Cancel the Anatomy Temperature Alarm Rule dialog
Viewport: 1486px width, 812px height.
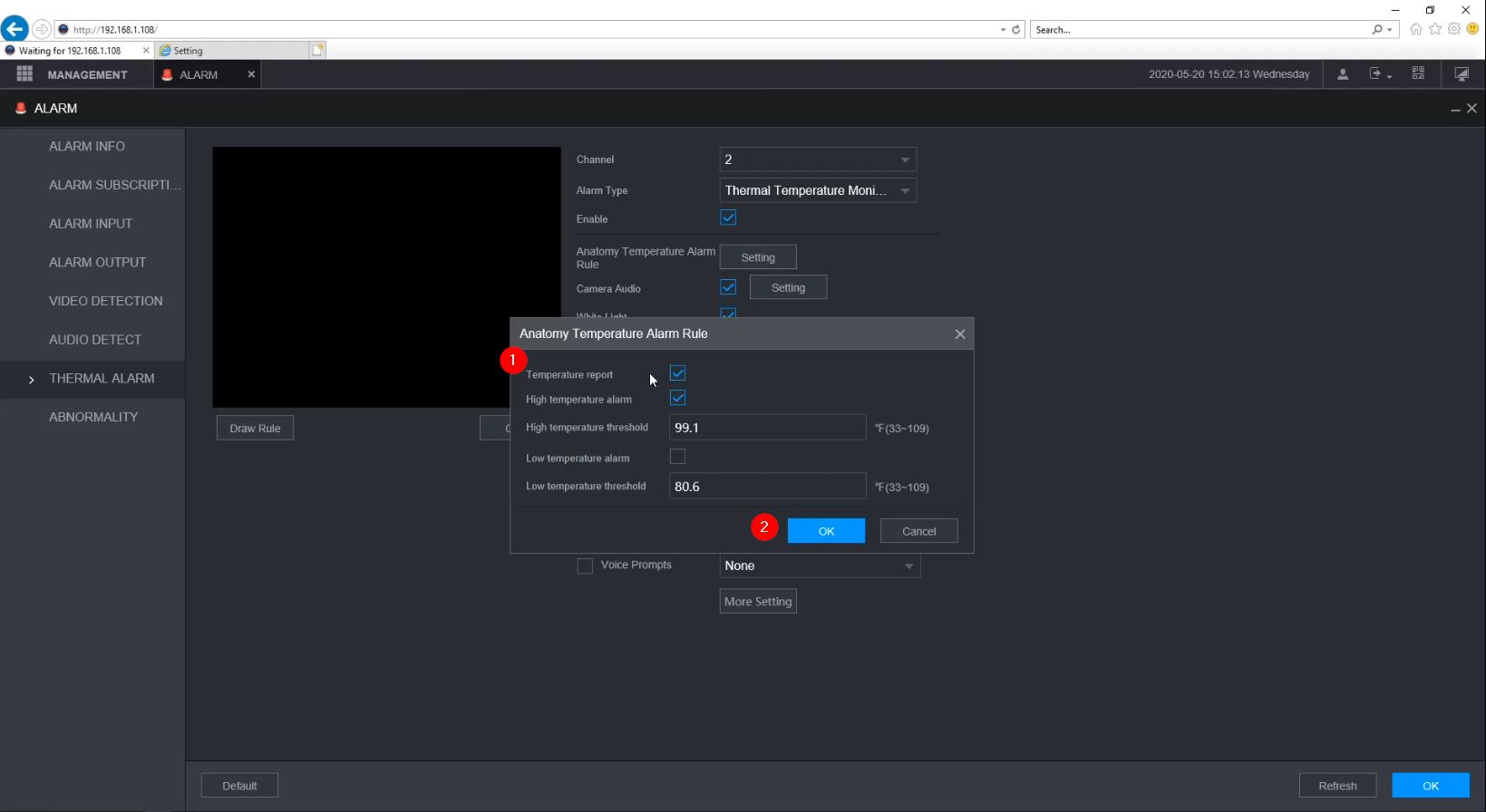pos(918,531)
